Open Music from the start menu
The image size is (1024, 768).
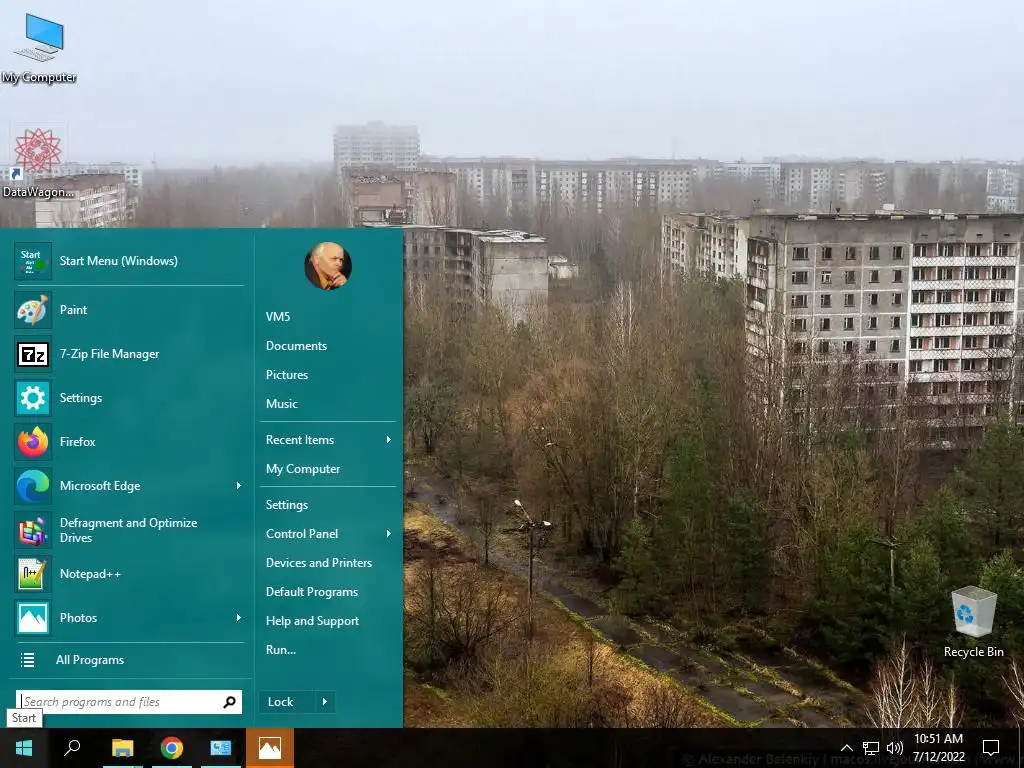[281, 404]
